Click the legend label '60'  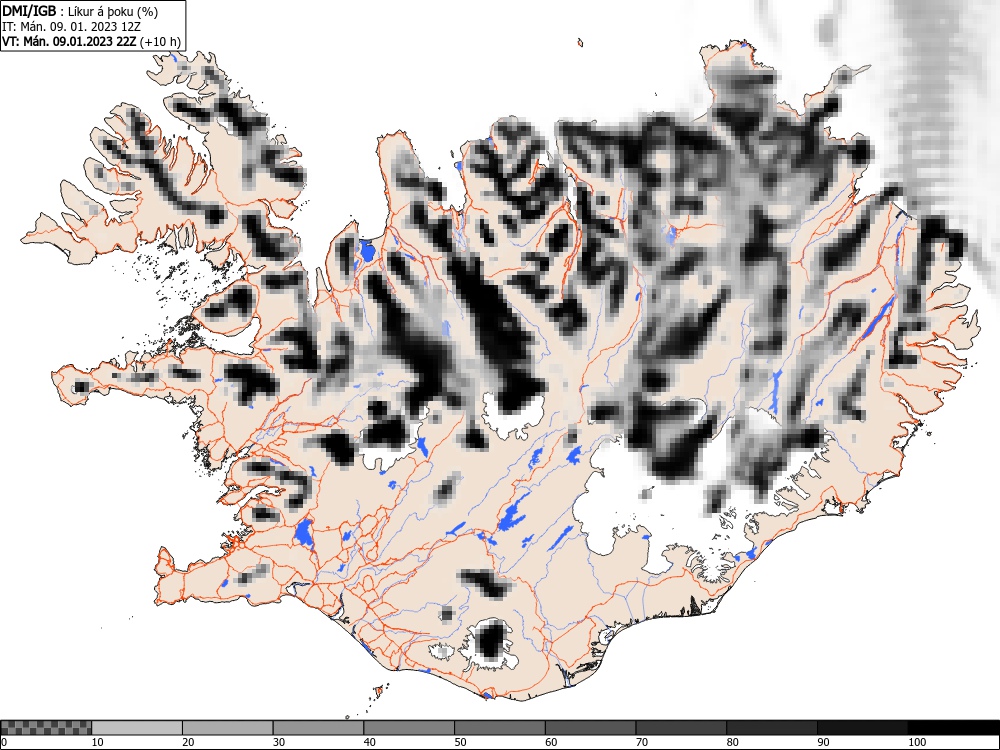551,742
